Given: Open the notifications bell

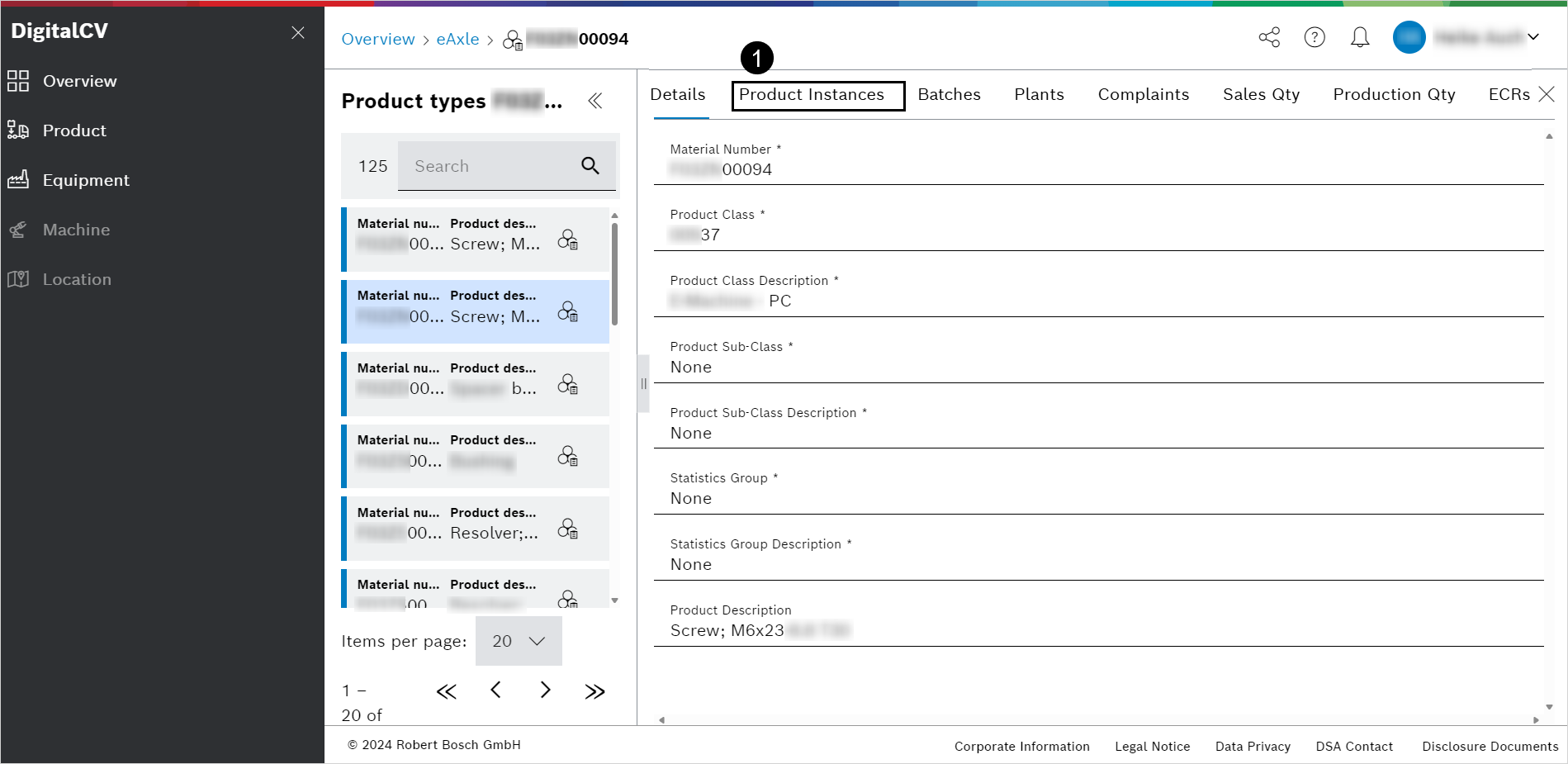Looking at the screenshot, I should pyautogui.click(x=1359, y=37).
